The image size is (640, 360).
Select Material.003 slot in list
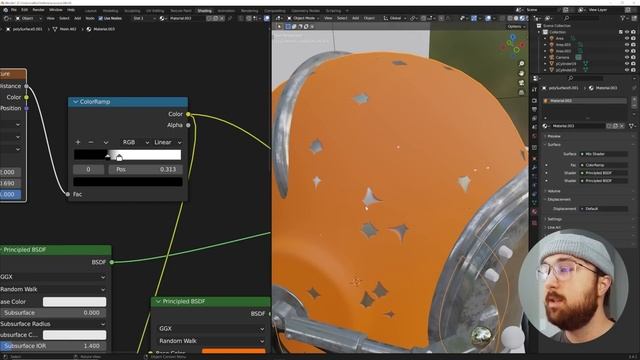click(585, 100)
